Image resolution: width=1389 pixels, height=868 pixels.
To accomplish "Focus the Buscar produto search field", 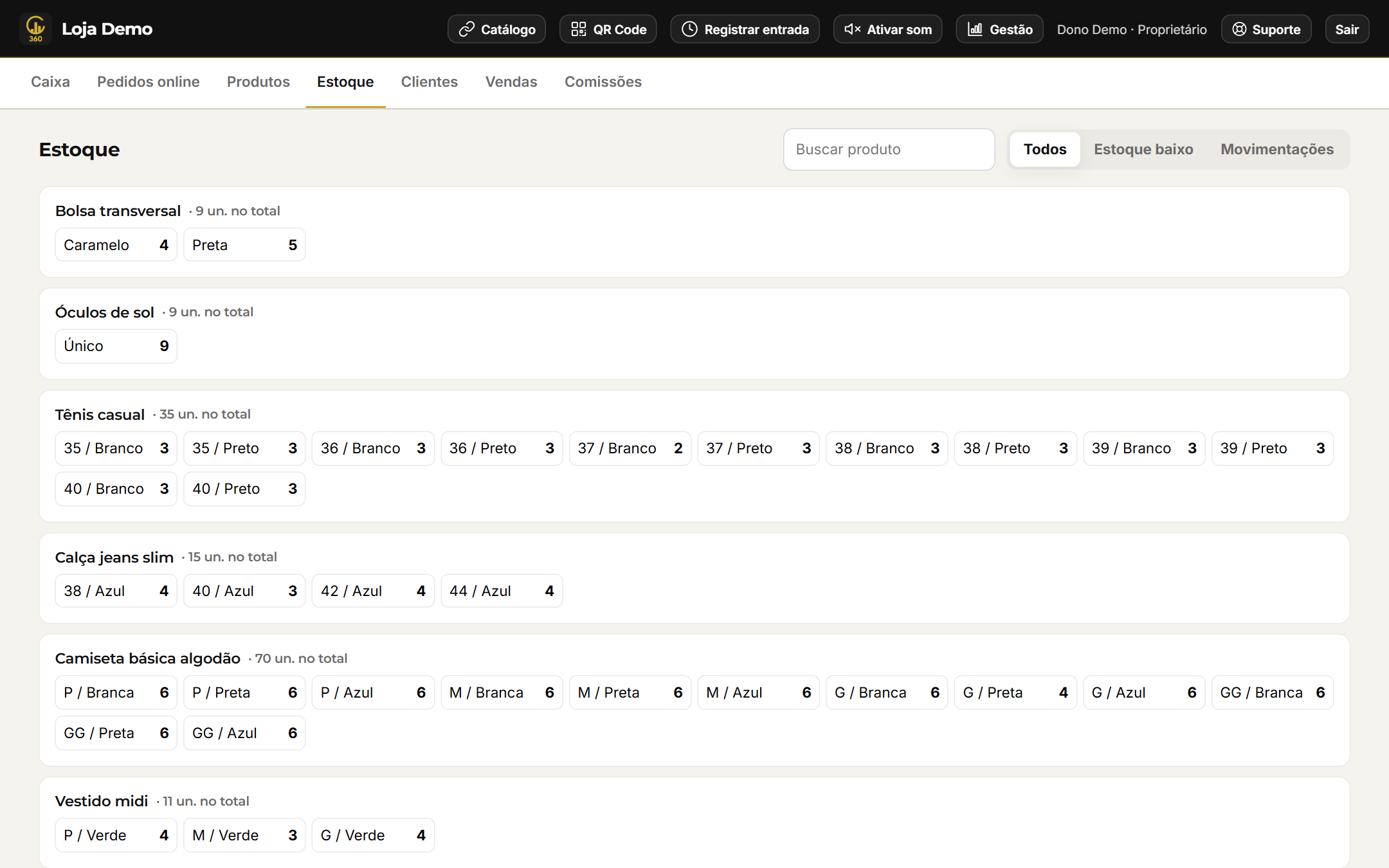I will coord(889,149).
